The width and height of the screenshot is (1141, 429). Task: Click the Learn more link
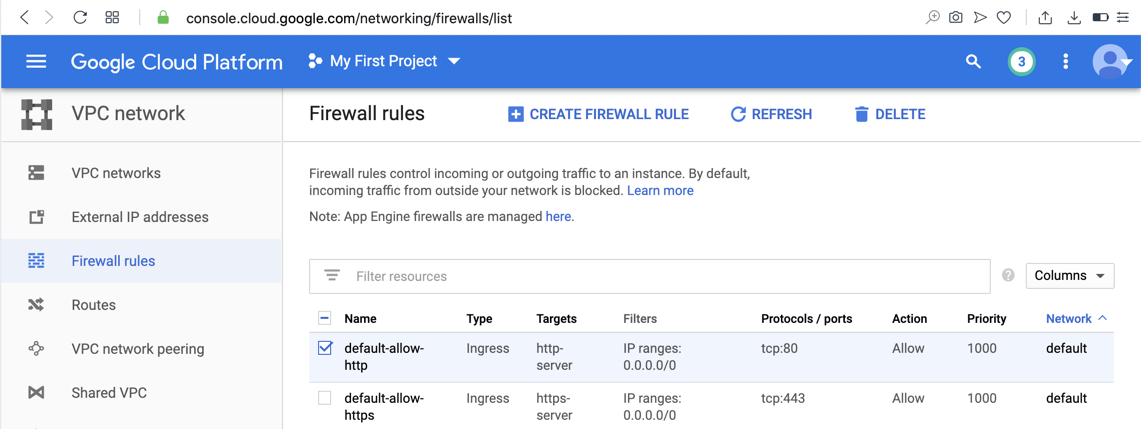[659, 190]
